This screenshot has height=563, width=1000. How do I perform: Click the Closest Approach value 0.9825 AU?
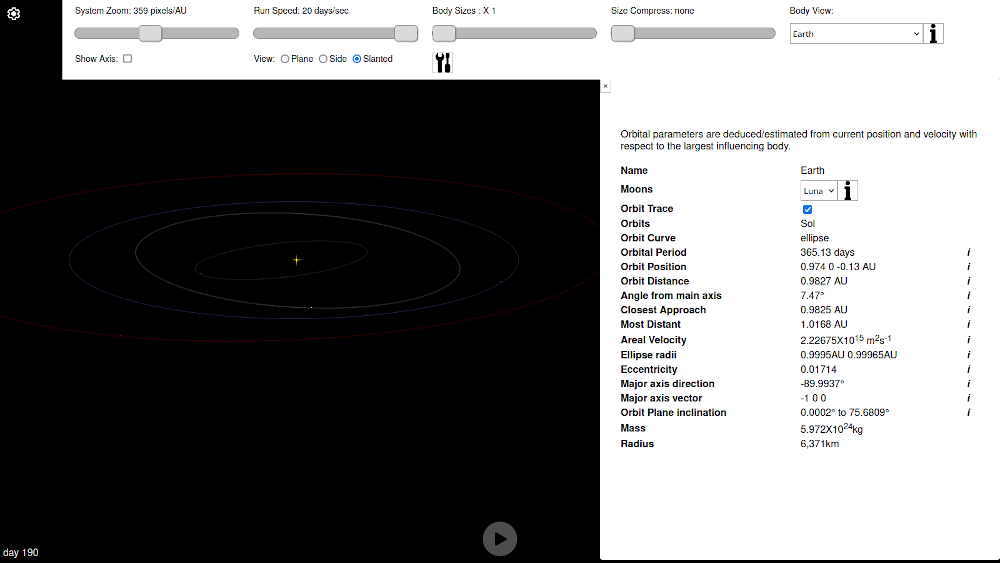pyautogui.click(x=824, y=310)
